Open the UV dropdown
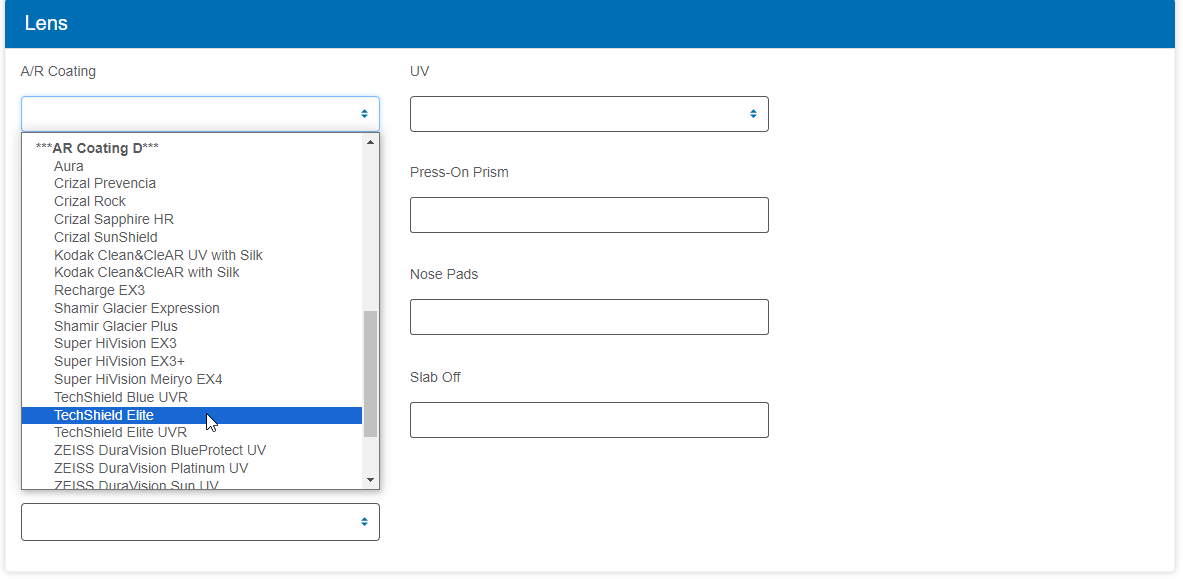This screenshot has width=1183, height=579. [589, 114]
